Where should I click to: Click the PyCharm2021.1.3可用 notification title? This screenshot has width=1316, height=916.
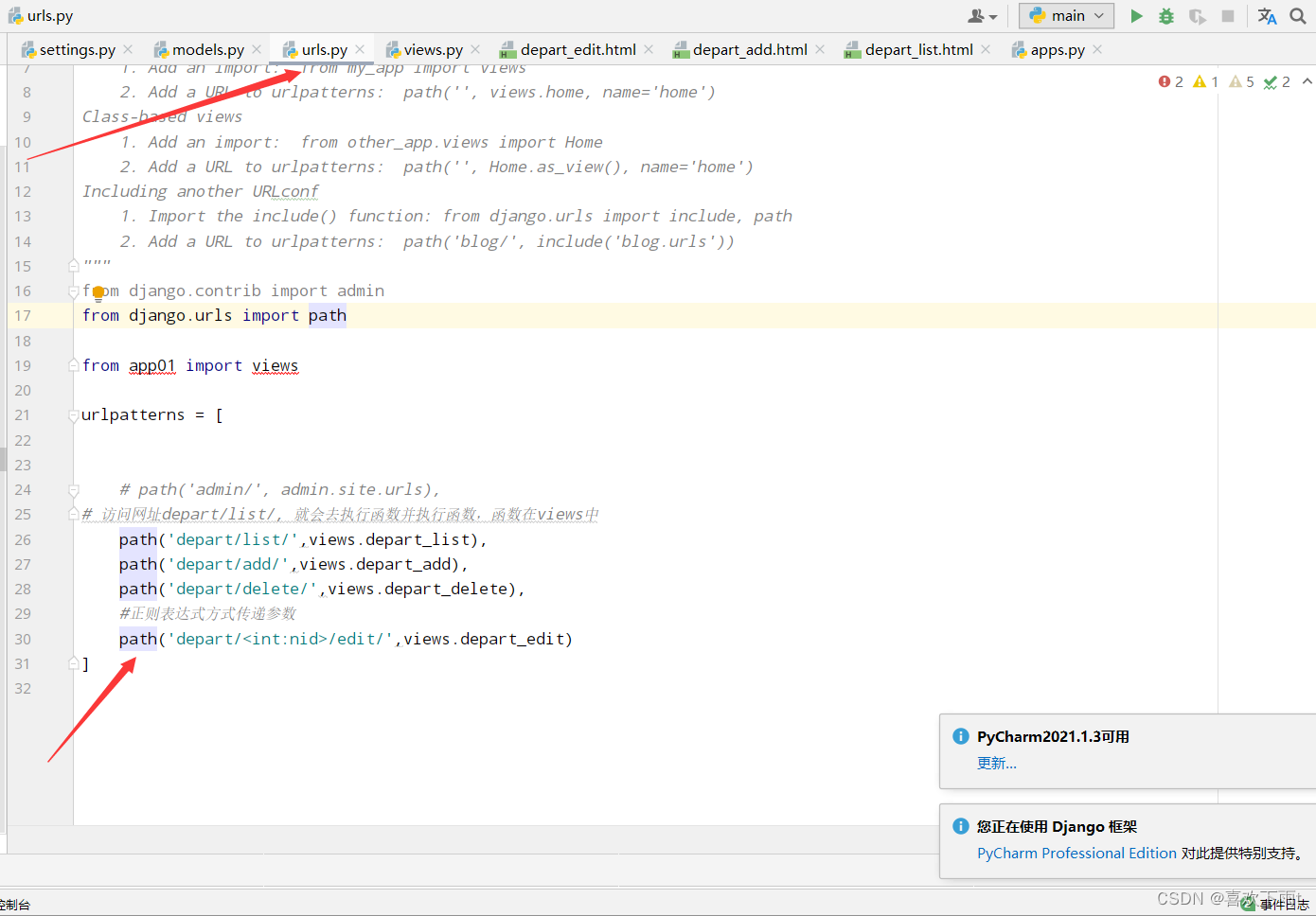tap(1053, 736)
